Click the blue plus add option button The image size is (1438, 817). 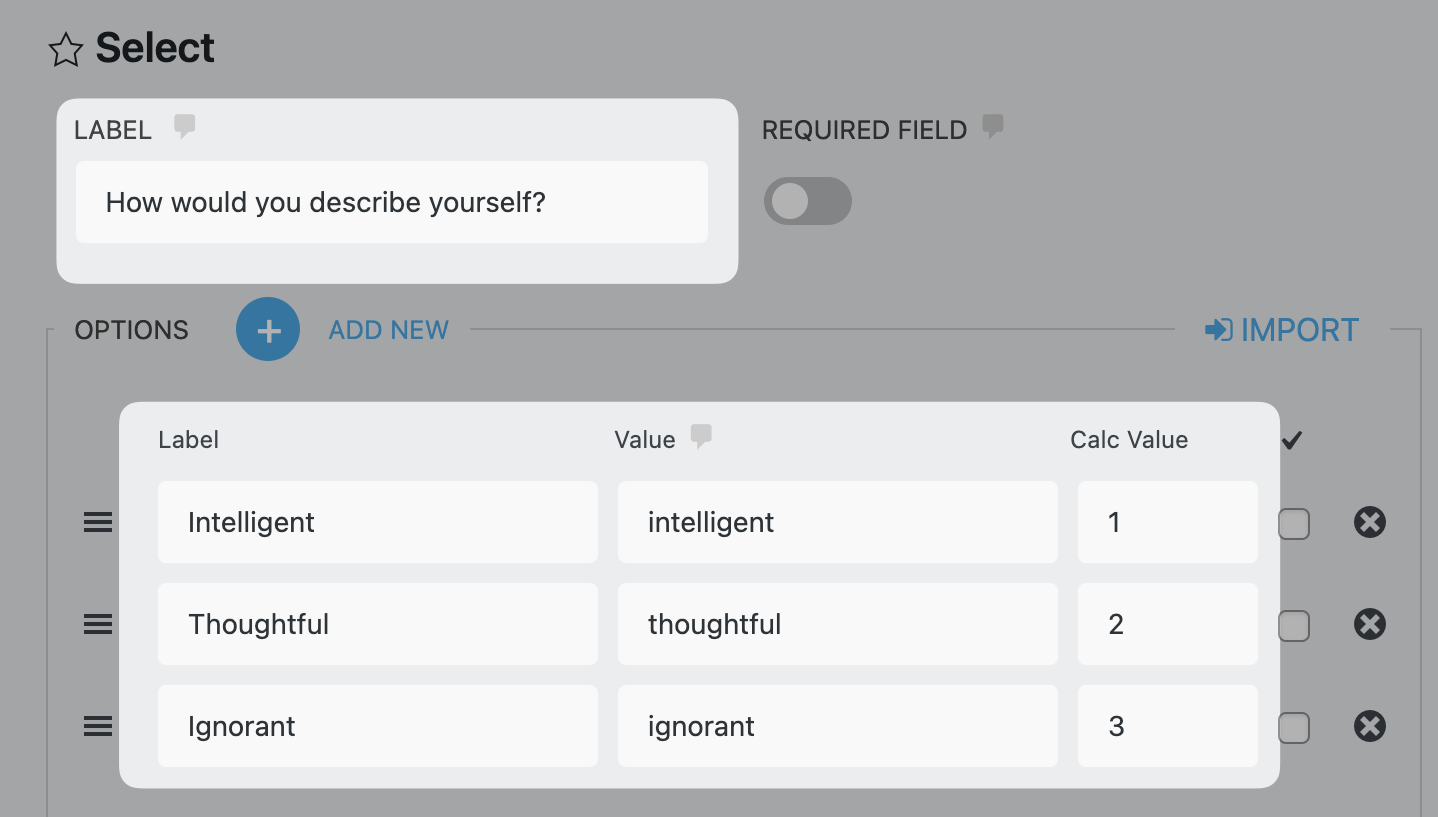[x=268, y=330]
